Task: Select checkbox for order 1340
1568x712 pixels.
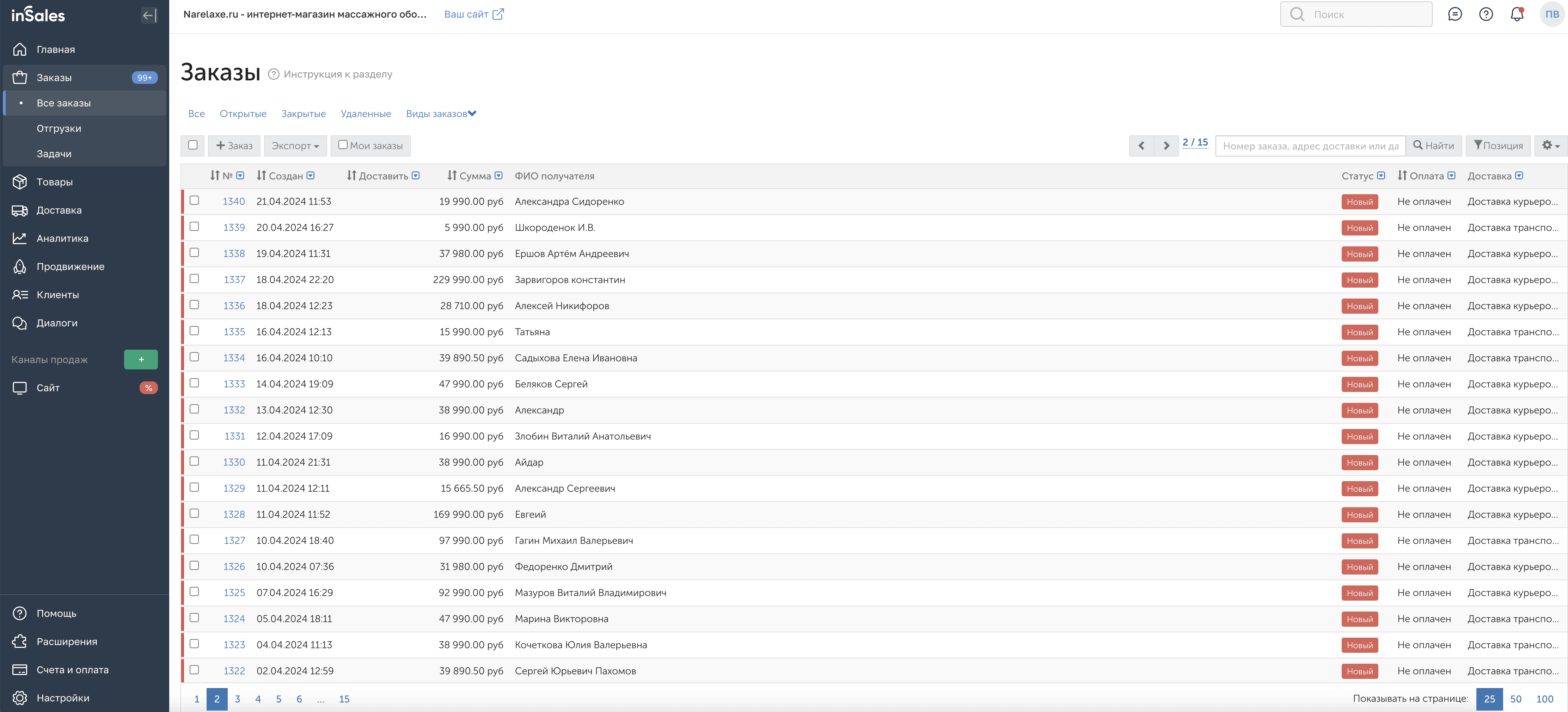Action: tap(194, 200)
